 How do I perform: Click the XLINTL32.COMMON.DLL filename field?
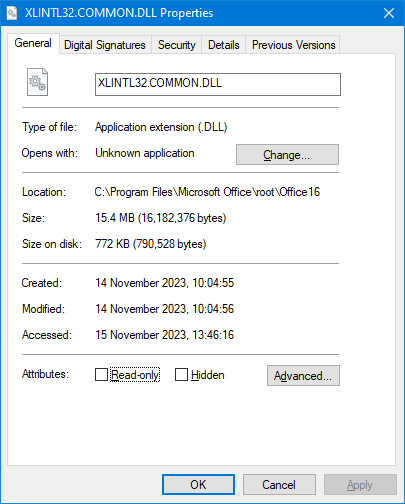pyautogui.click(x=218, y=84)
